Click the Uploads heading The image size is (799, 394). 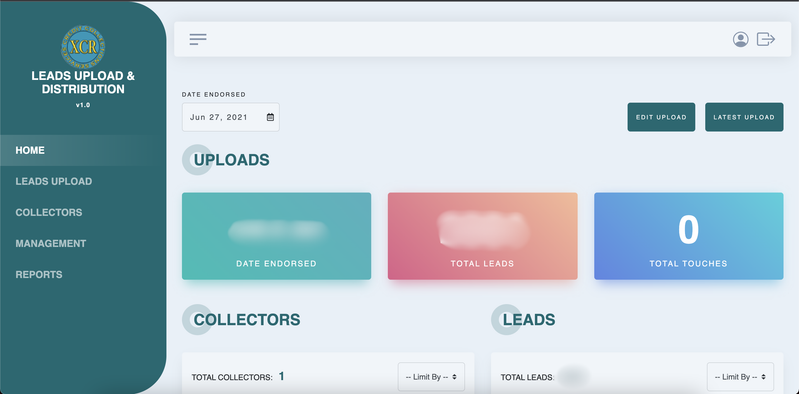231,160
